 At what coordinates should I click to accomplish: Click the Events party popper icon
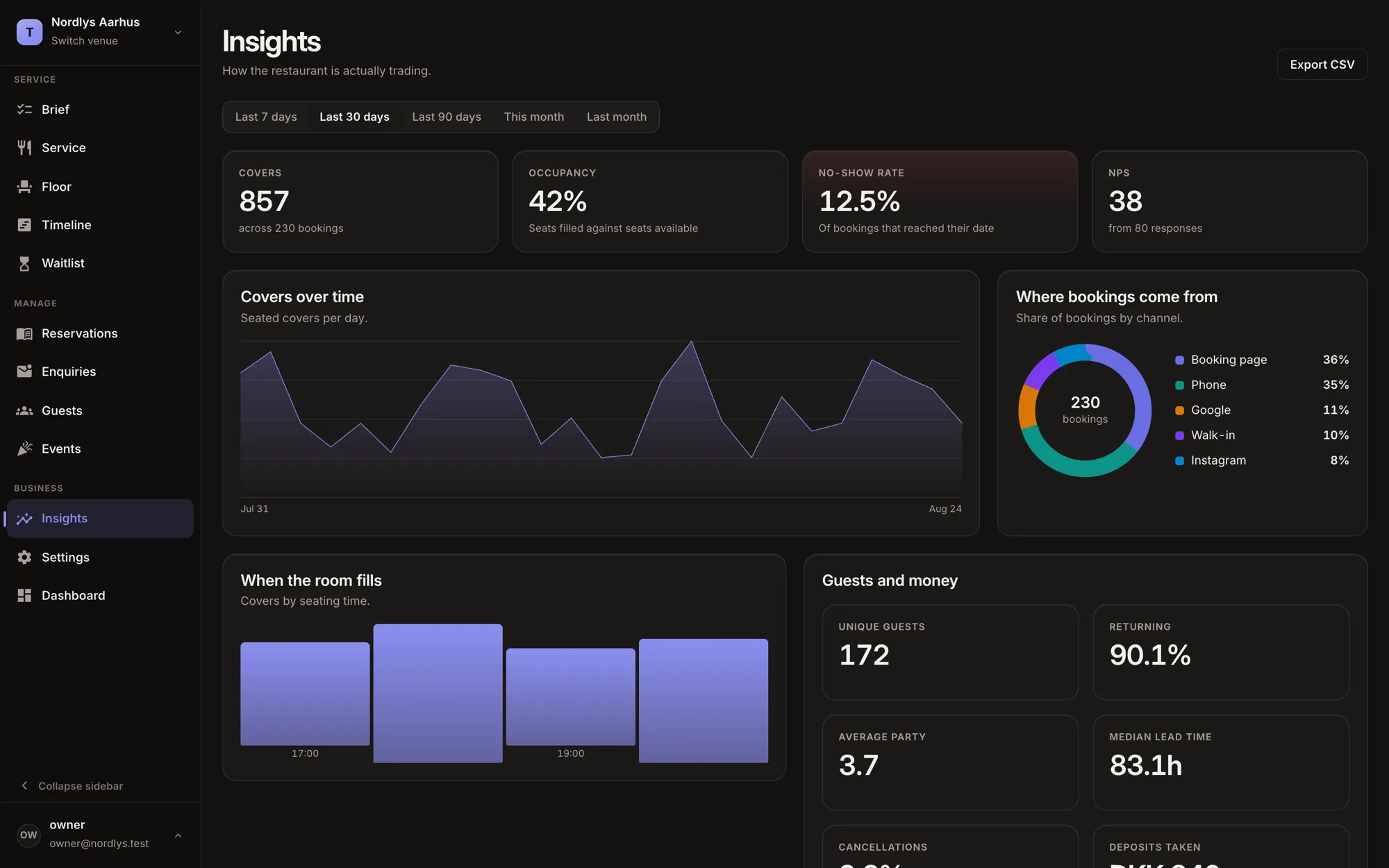[24, 449]
